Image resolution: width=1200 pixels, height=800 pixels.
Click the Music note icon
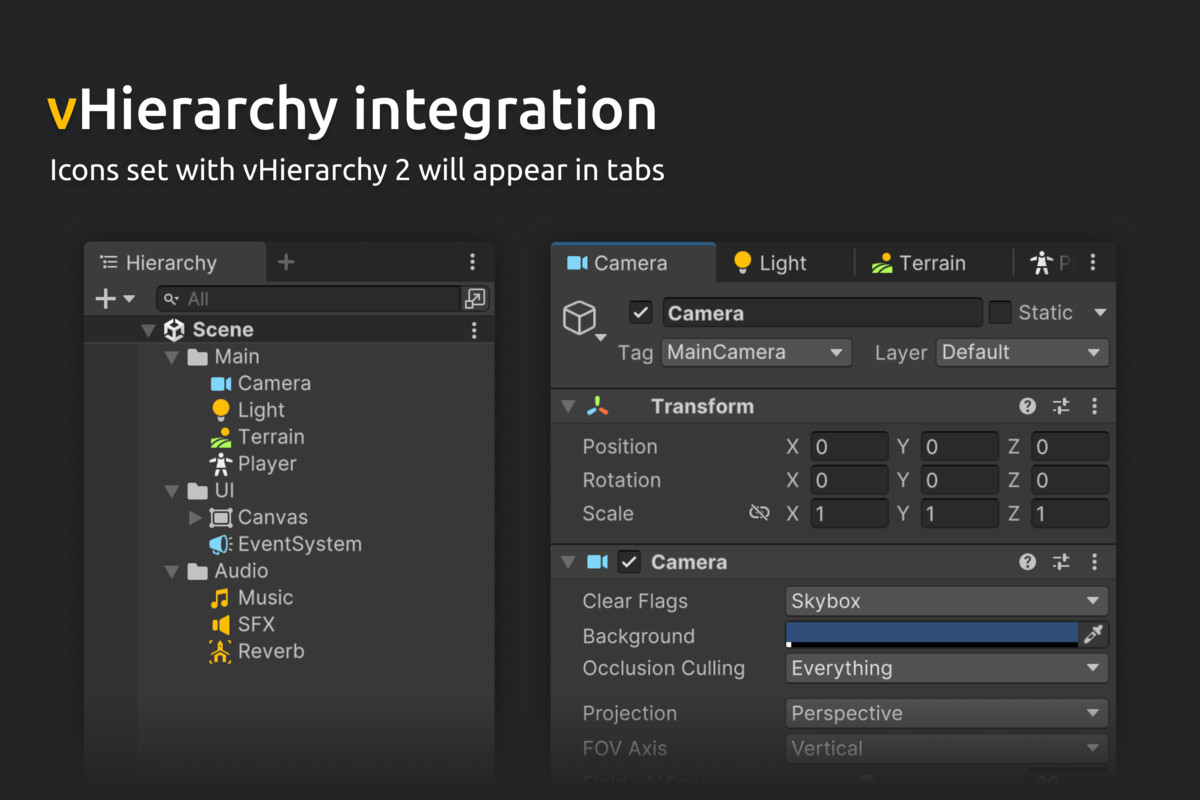pyautogui.click(x=221, y=598)
